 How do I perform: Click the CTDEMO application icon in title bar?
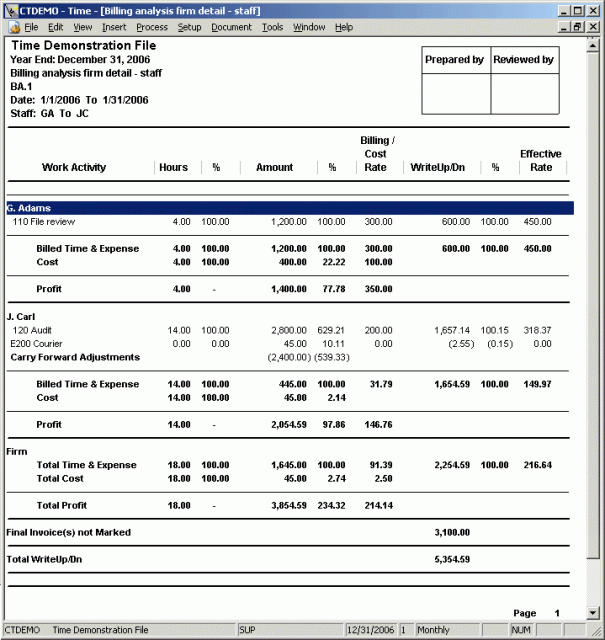[9, 9]
